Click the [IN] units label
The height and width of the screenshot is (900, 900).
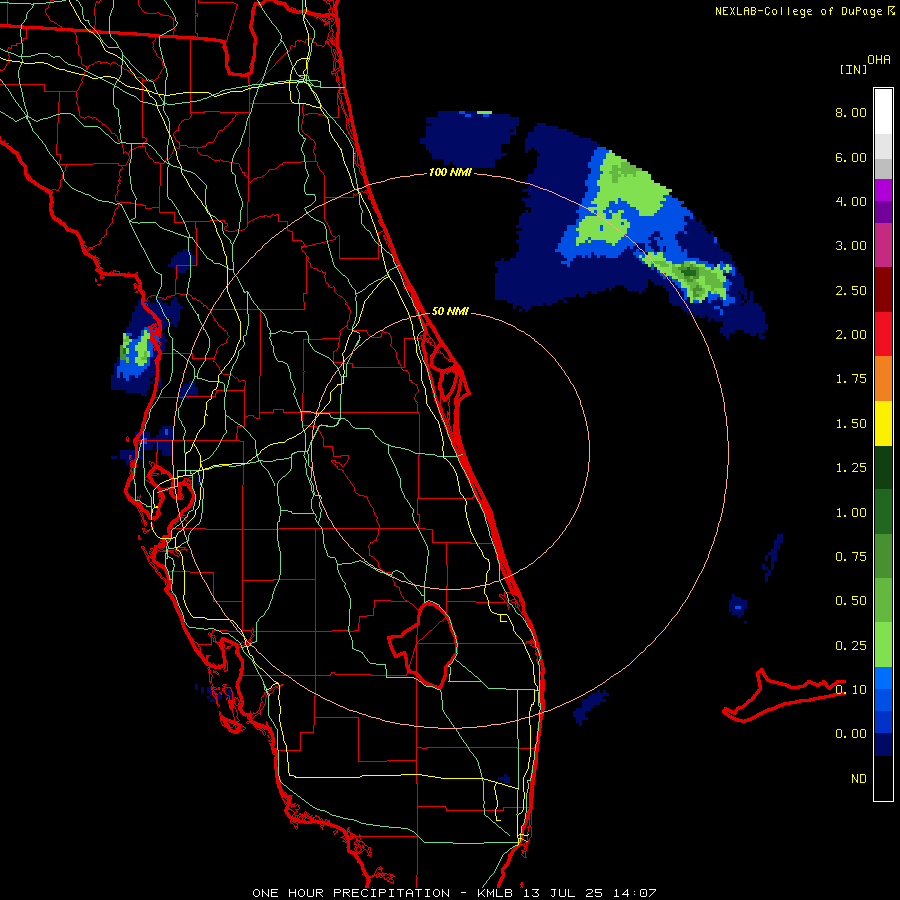tap(853, 69)
